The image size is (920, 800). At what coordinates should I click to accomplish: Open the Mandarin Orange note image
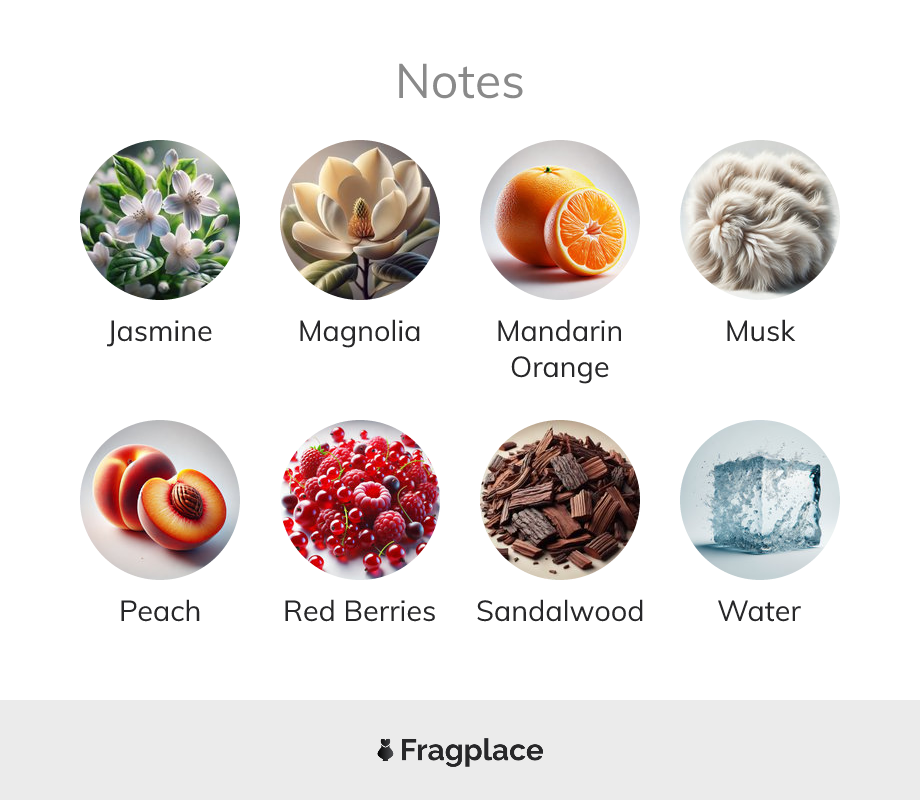[560, 220]
